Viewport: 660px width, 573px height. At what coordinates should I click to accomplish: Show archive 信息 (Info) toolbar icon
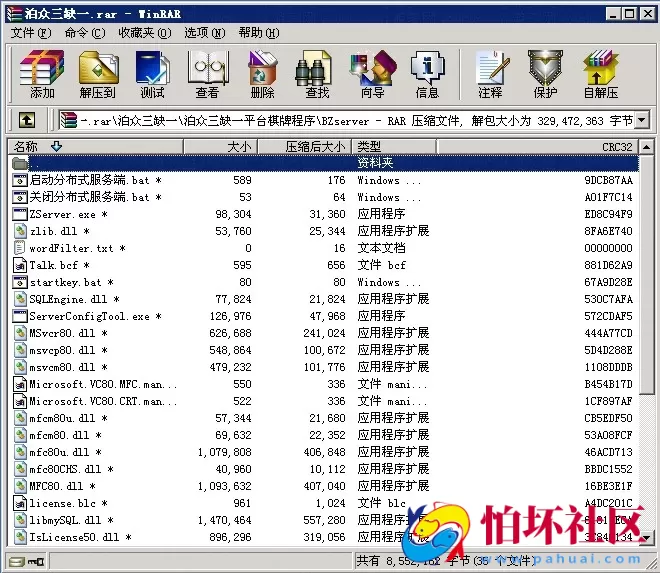pos(427,74)
